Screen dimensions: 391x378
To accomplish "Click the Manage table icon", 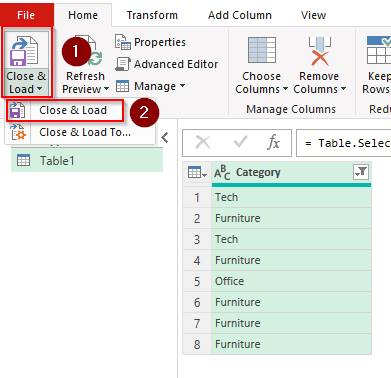I will tap(122, 86).
